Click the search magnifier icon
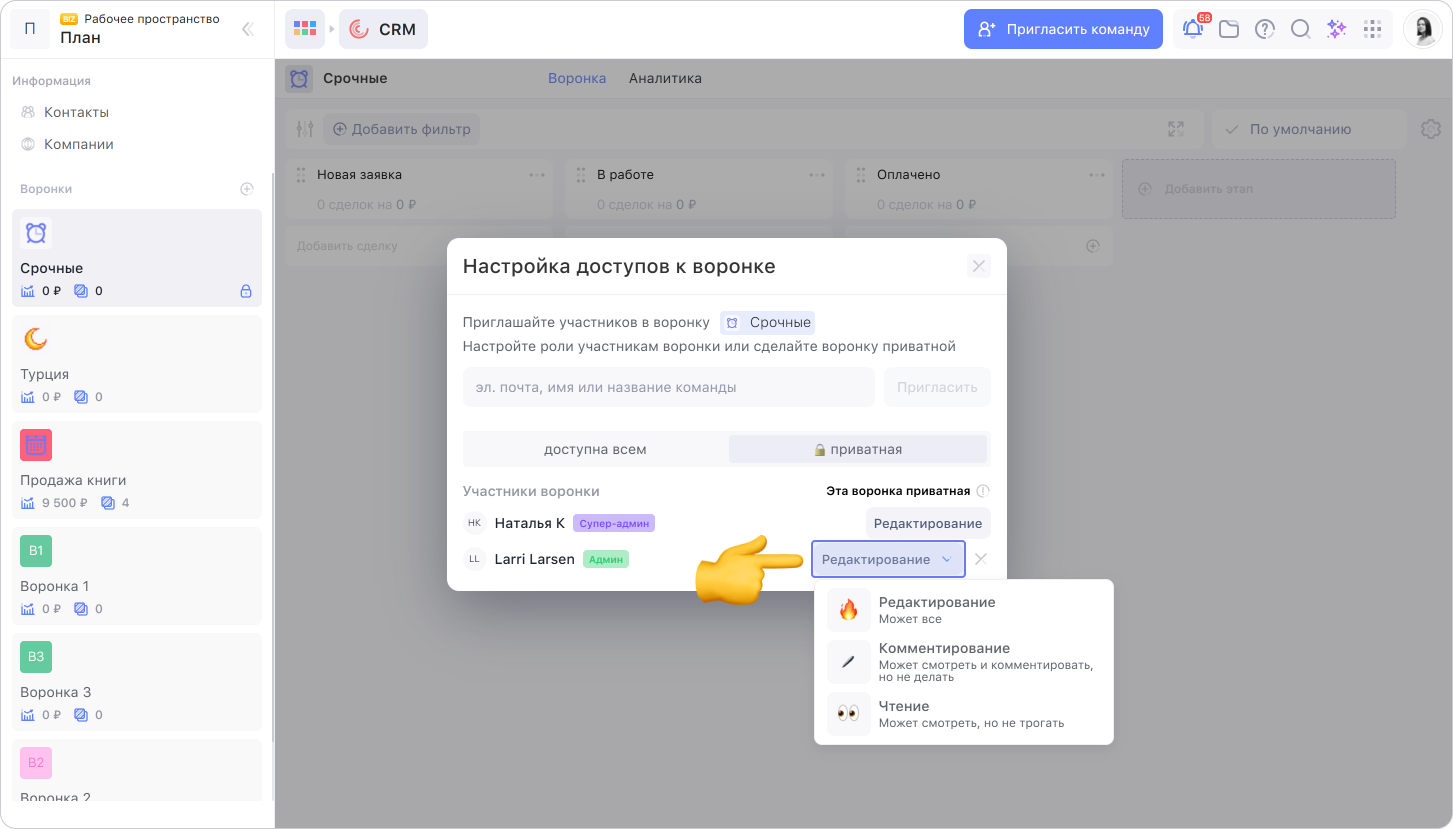Image resolution: width=1453 pixels, height=829 pixels. [1300, 29]
